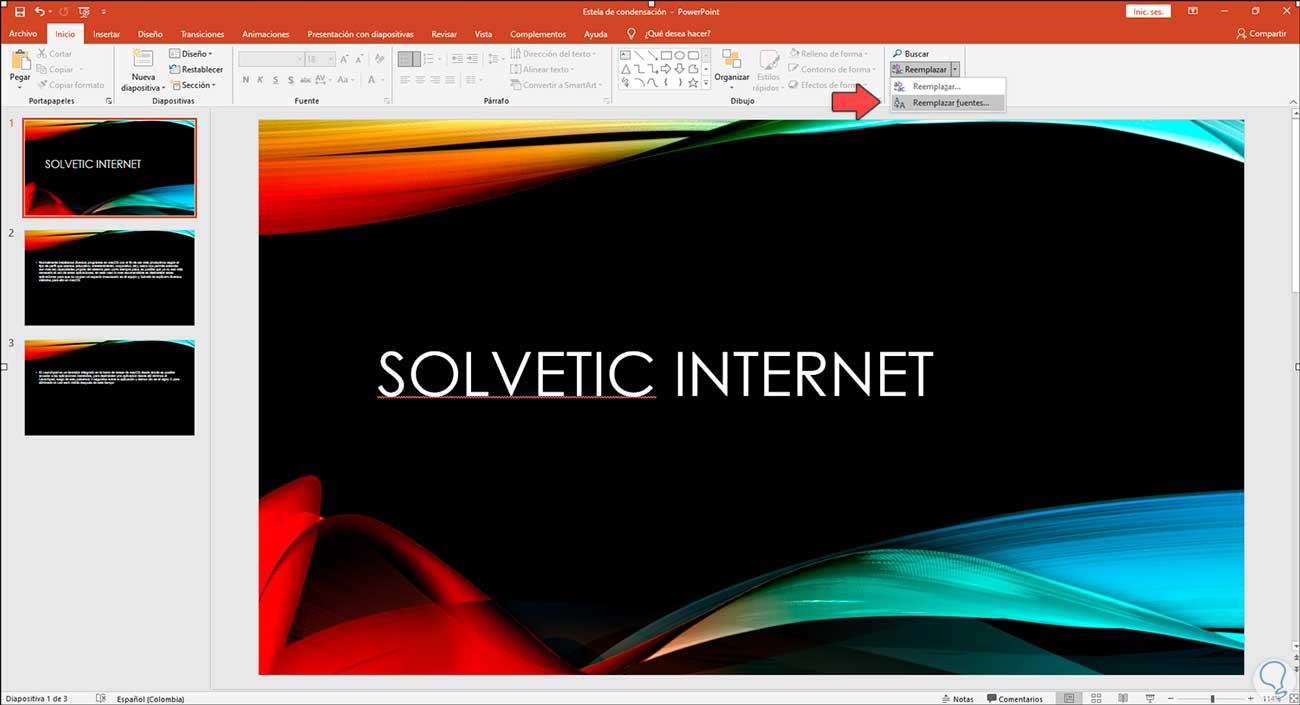Click the Buscar button
Image resolution: width=1300 pixels, height=705 pixels.
click(910, 54)
